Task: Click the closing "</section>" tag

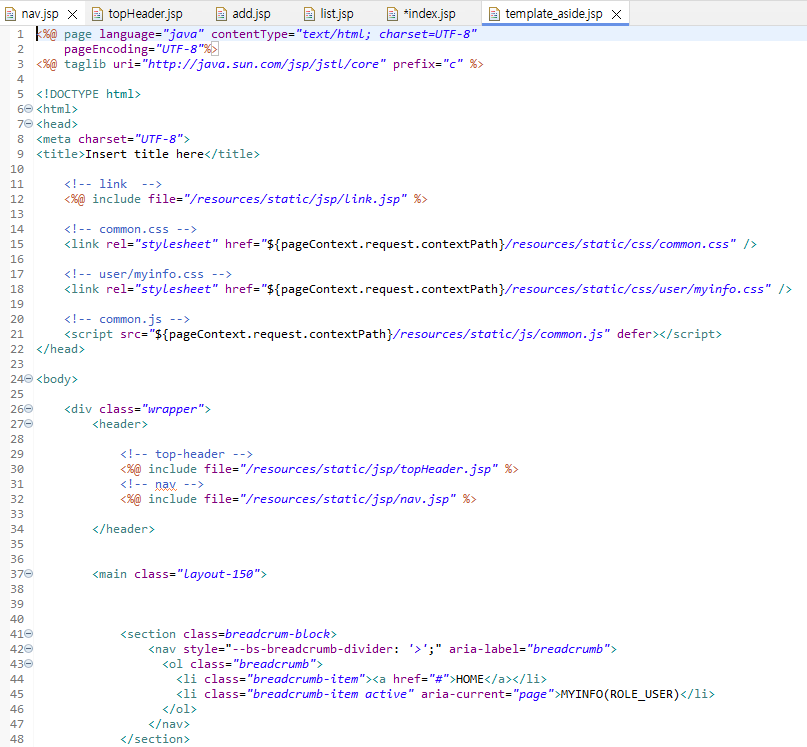Action: (x=155, y=739)
